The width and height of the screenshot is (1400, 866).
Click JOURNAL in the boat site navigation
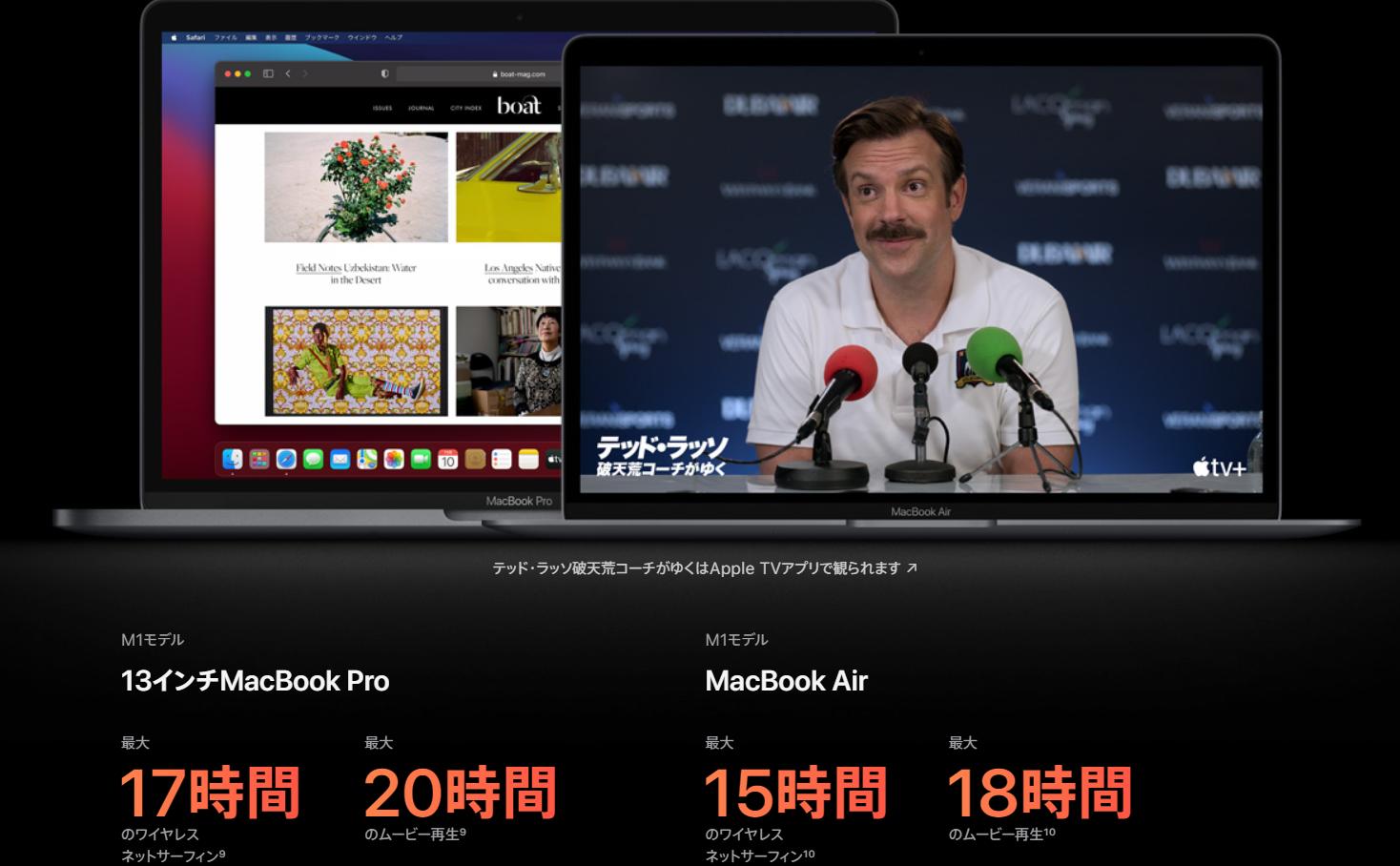(x=421, y=108)
